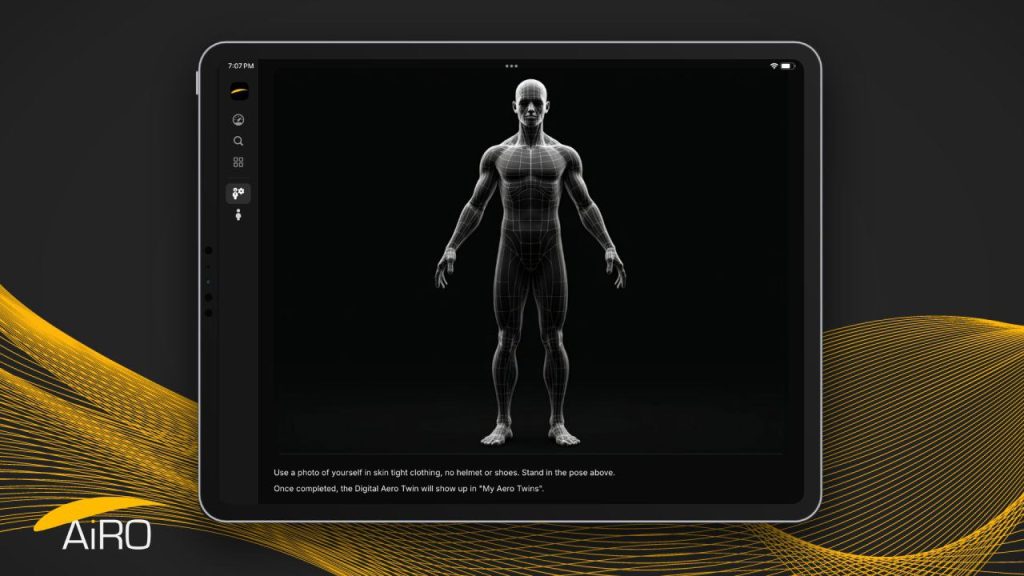Click the wireframe model's feet
The height and width of the screenshot is (576, 1024).
530,434
